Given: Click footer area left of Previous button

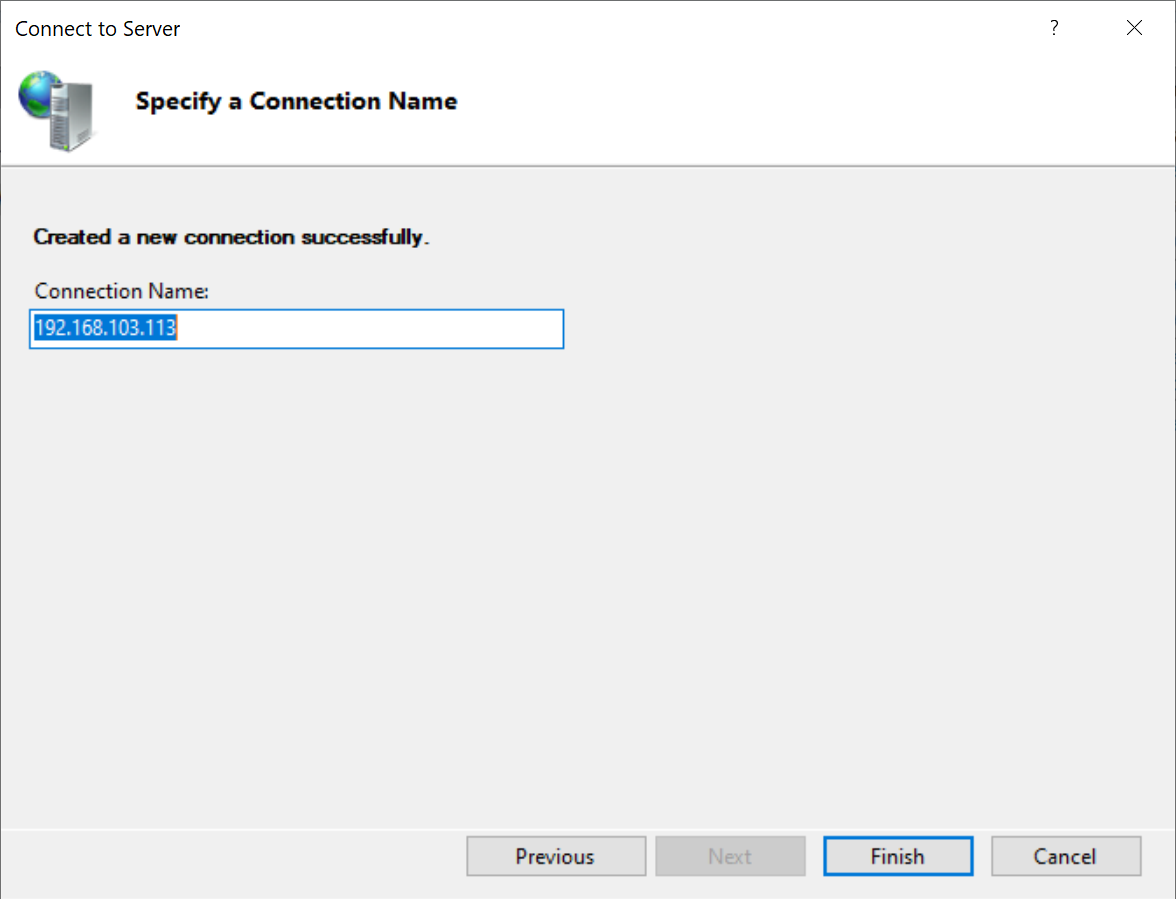Looking at the screenshot, I should click(230, 856).
